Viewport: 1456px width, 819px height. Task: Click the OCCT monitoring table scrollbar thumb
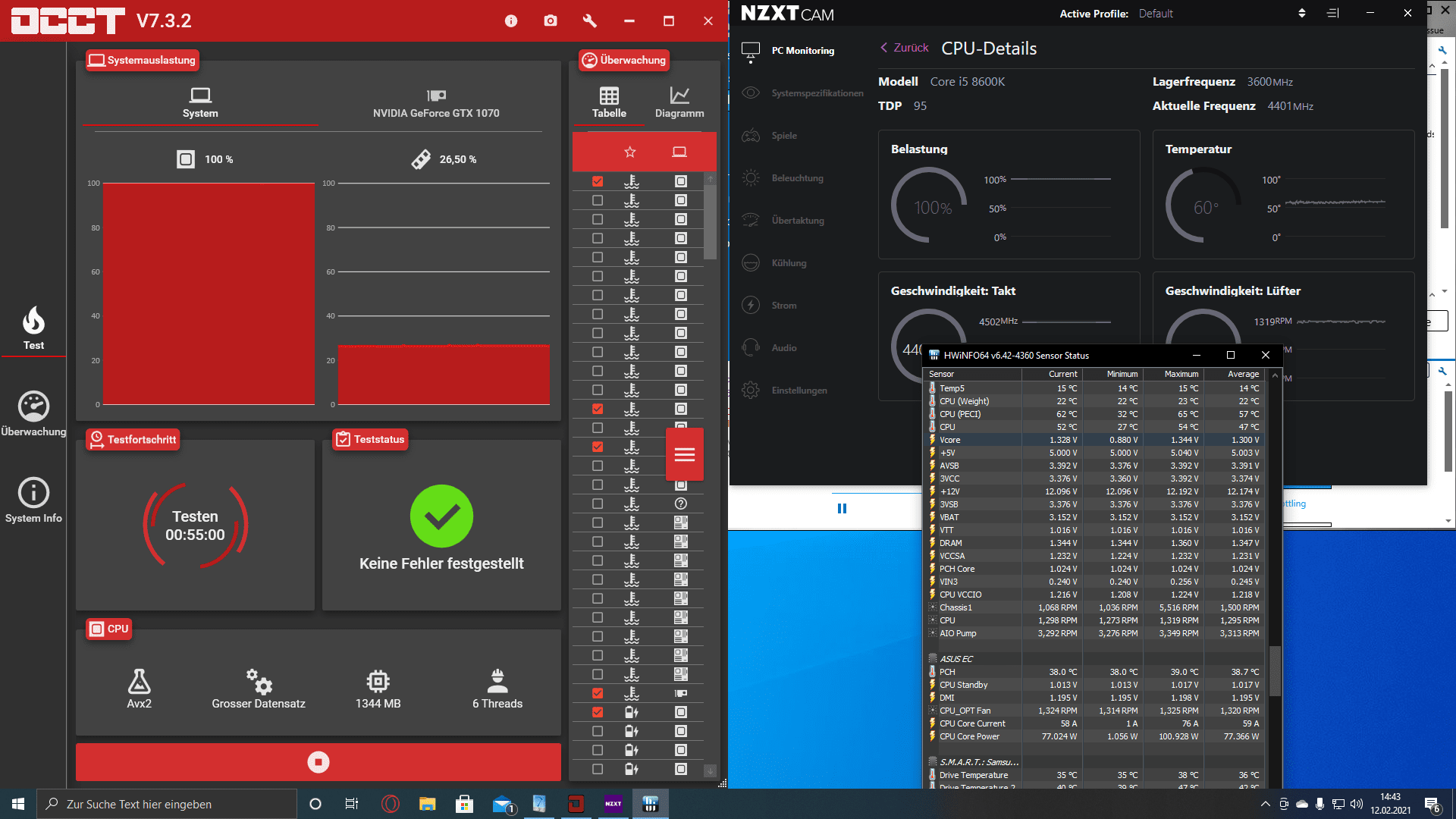[710, 221]
